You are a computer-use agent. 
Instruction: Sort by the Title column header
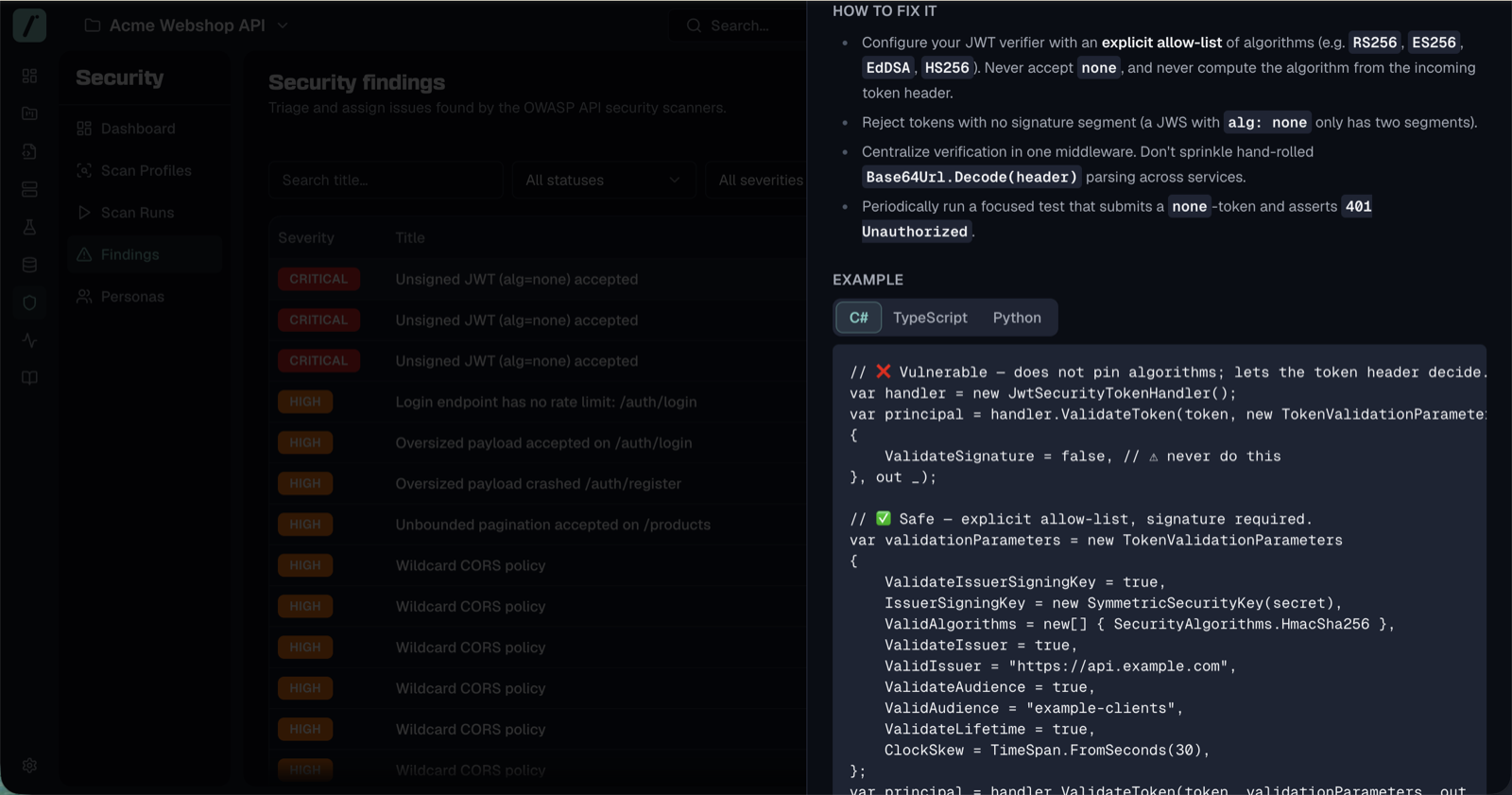click(x=410, y=238)
